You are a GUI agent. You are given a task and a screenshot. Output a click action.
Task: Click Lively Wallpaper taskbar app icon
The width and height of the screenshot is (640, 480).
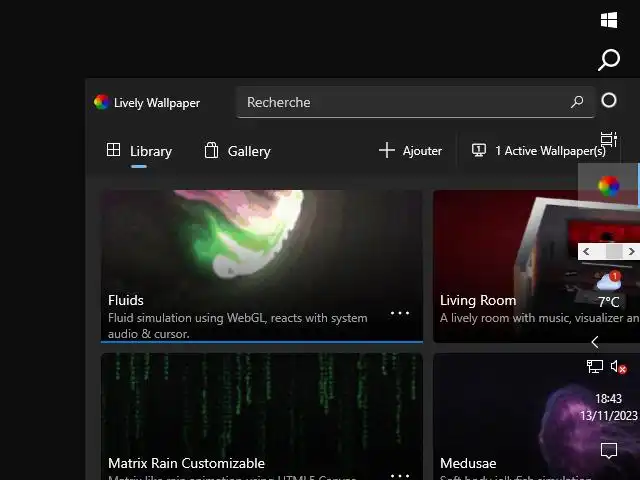pos(609,186)
